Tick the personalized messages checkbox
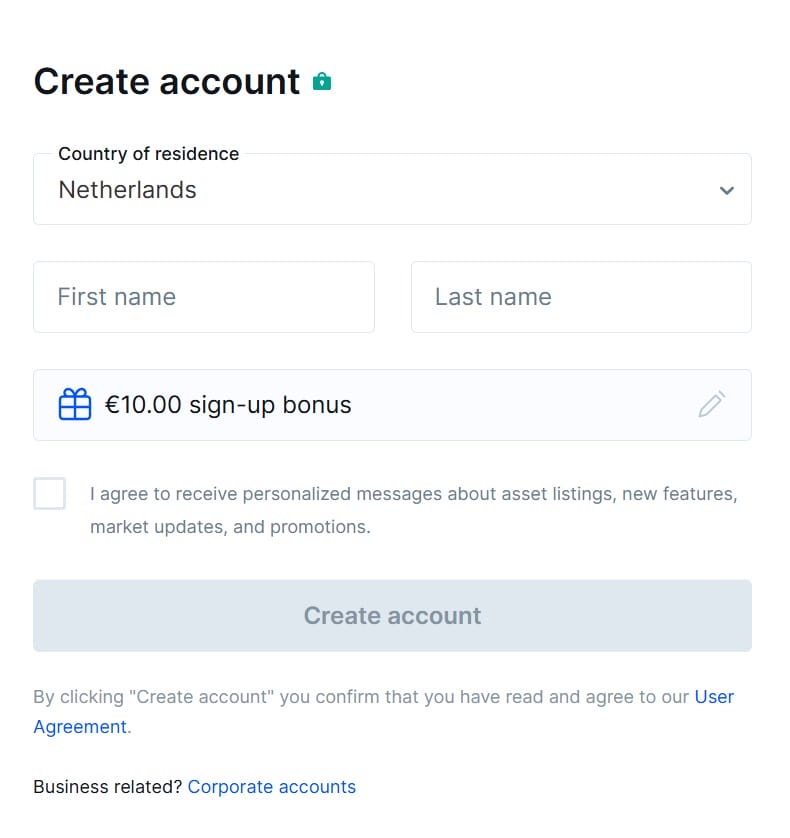The width and height of the screenshot is (790, 838). 50,494
